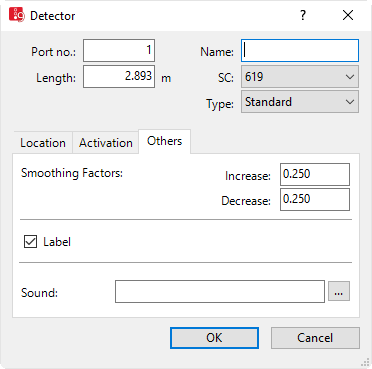Viewport: 372px width, 369px height.
Task: Select the Others tab
Action: coord(165,141)
